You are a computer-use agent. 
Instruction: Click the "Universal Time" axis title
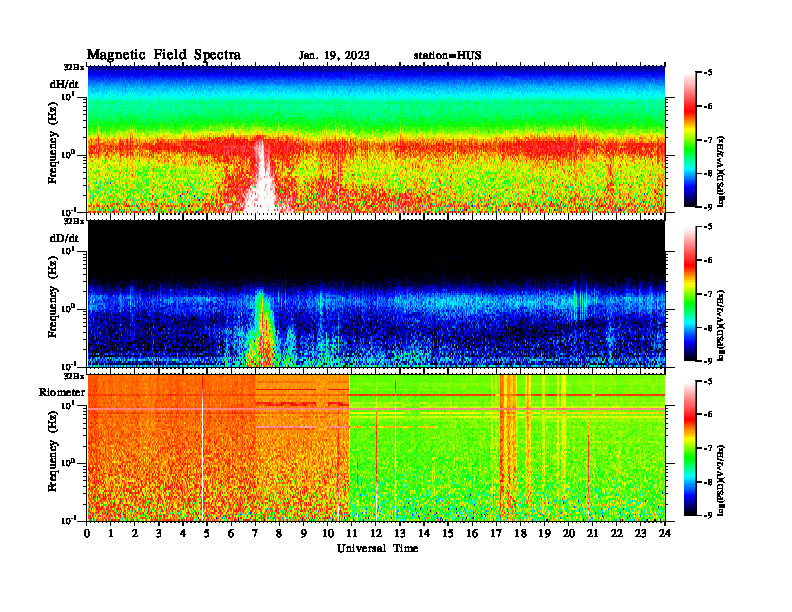[x=377, y=548]
